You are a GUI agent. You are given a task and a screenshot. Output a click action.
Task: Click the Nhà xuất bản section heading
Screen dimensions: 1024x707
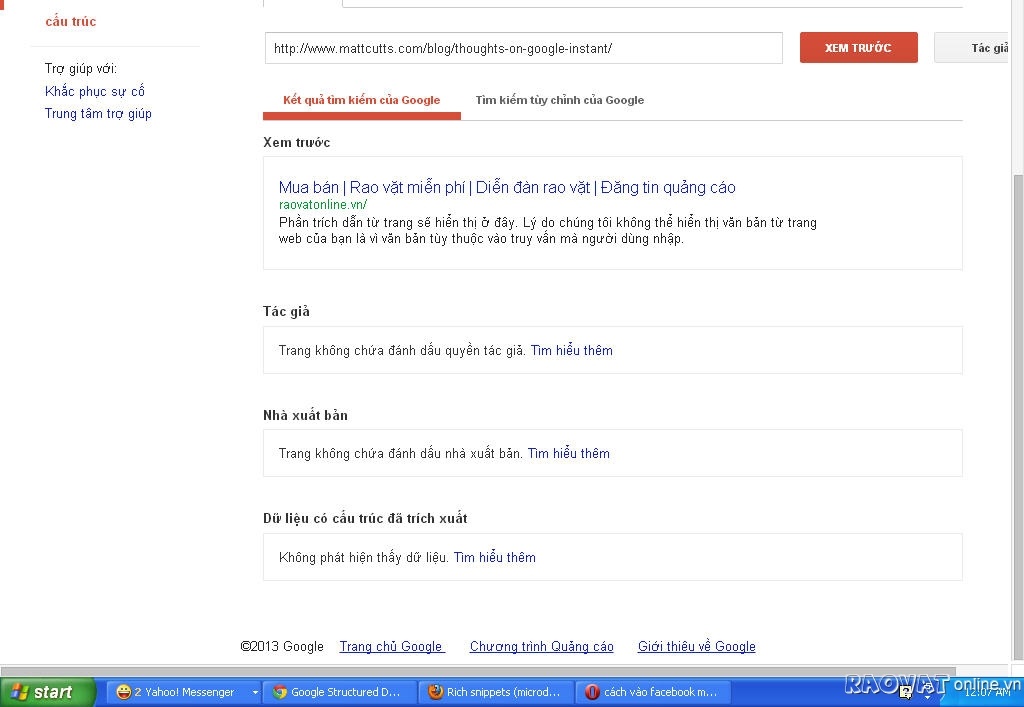[x=305, y=415]
